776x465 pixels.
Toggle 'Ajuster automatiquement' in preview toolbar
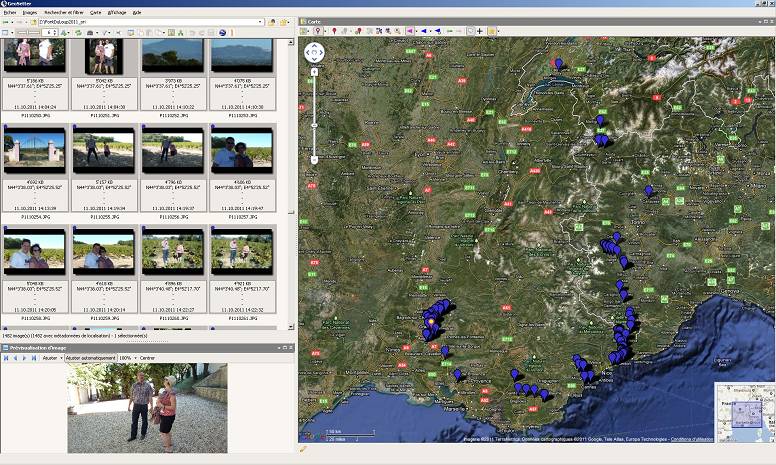[91, 357]
